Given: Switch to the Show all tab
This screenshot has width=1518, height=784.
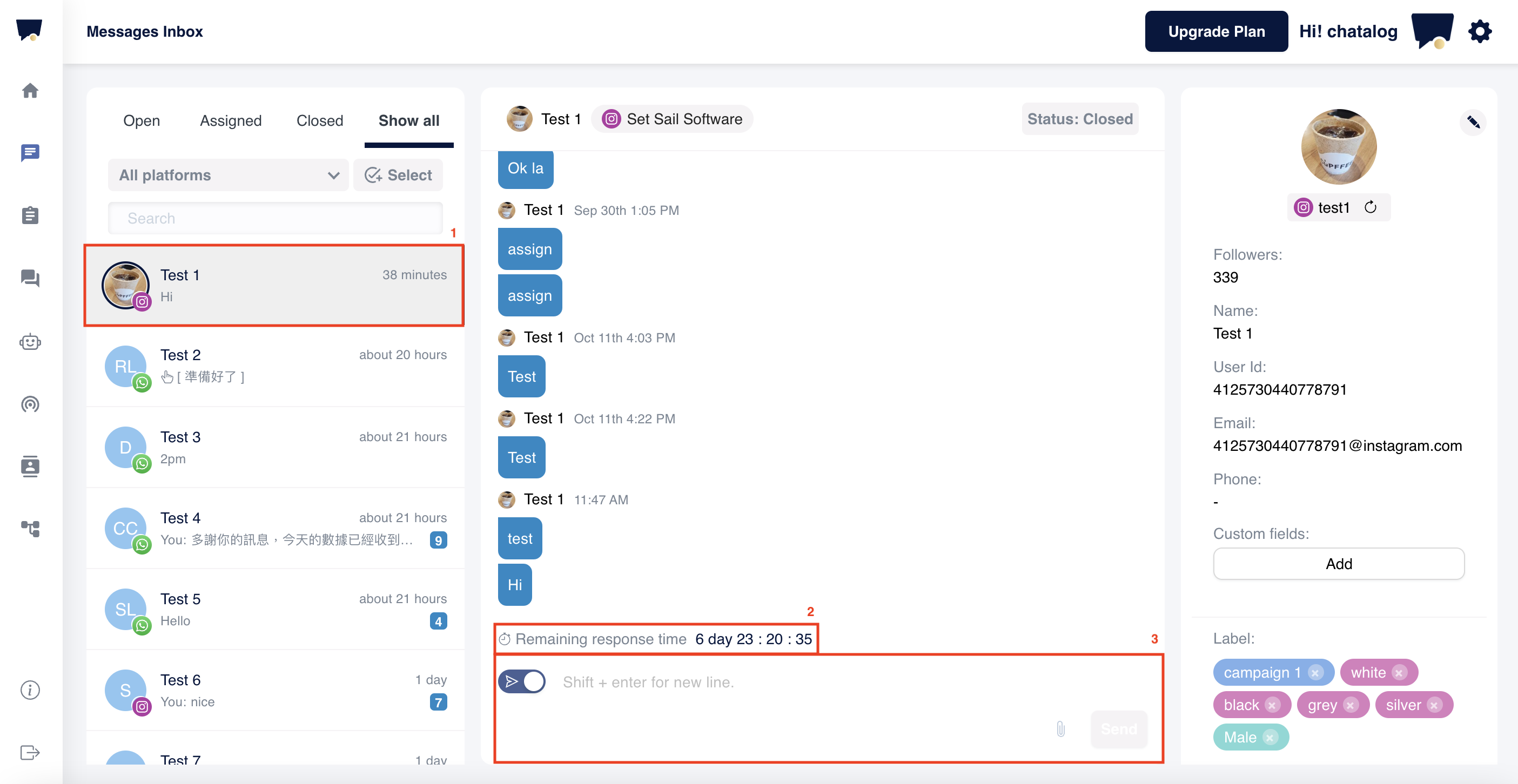Looking at the screenshot, I should click(x=408, y=121).
